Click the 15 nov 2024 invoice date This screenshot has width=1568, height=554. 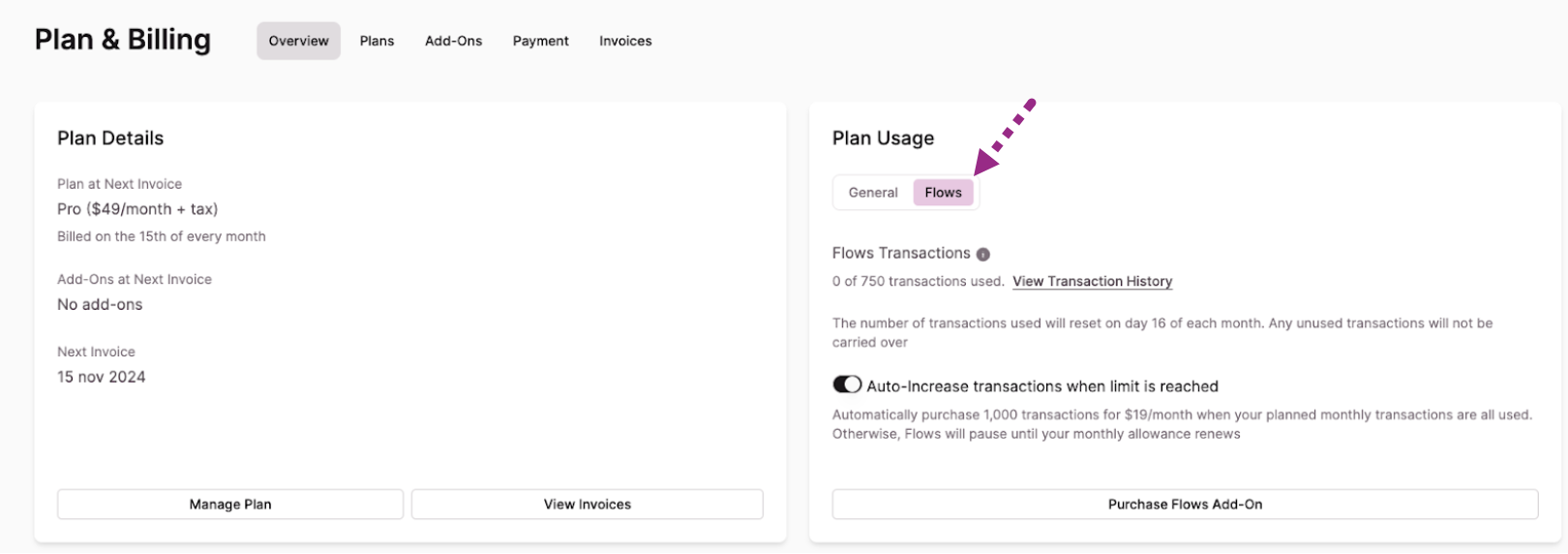point(102,377)
